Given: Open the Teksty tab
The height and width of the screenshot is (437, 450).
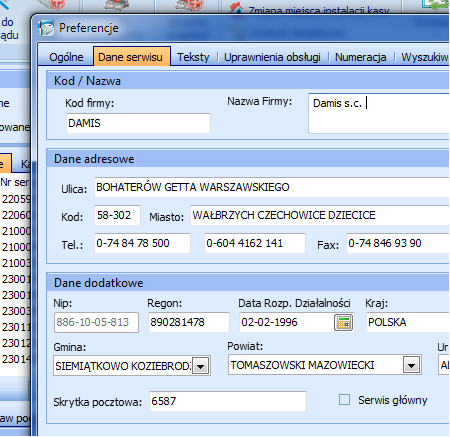Looking at the screenshot, I should tap(193, 57).
